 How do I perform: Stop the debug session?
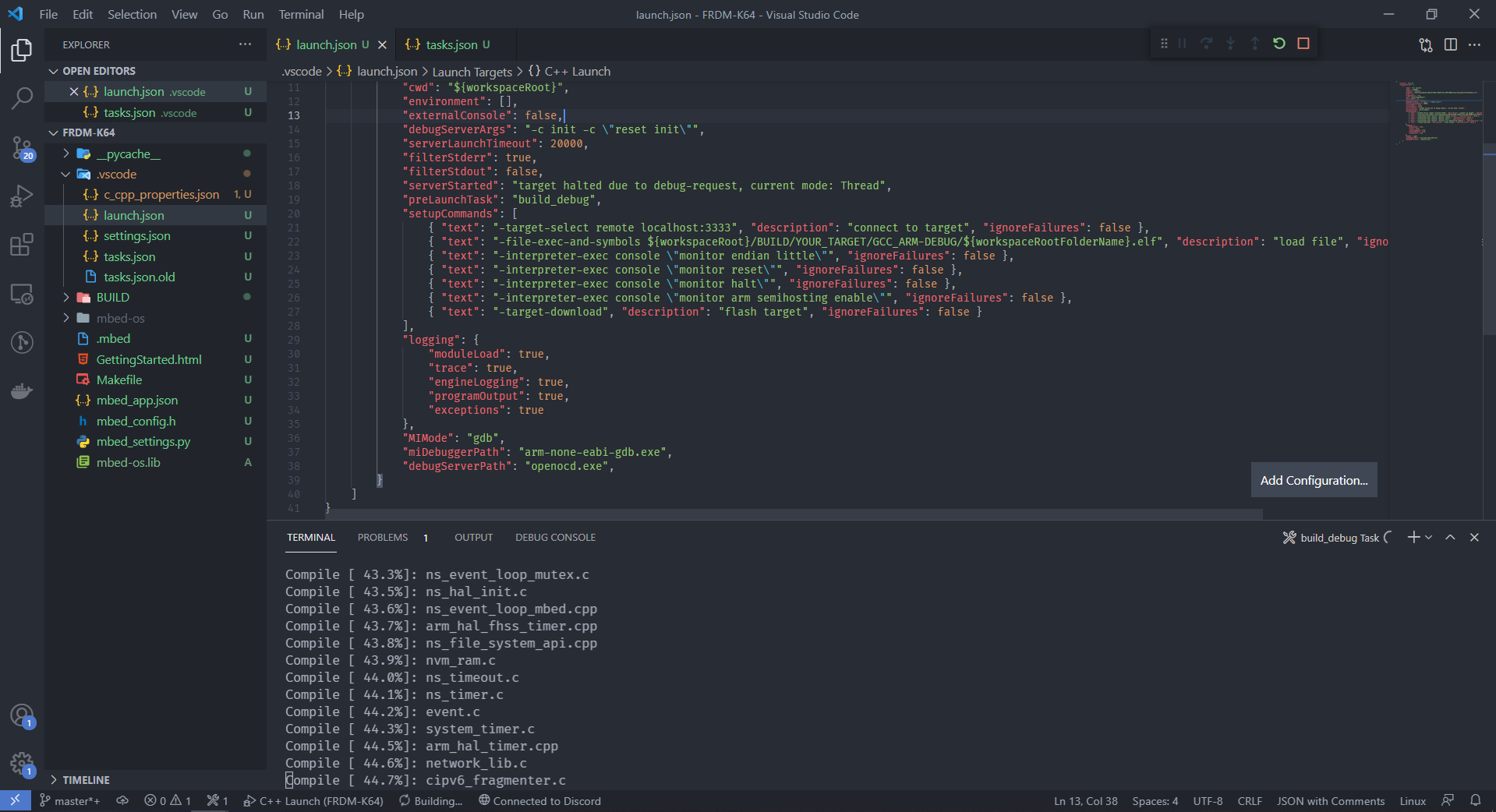coord(1303,44)
